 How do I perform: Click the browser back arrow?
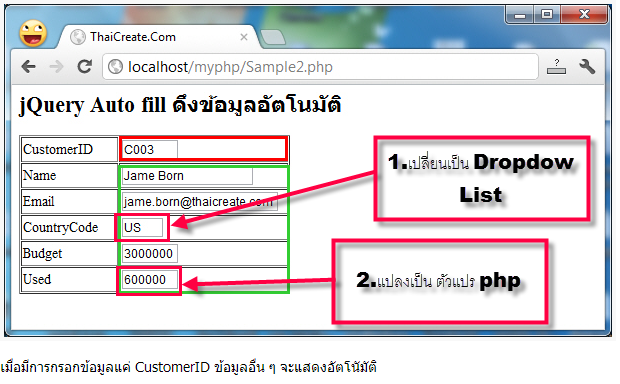pyautogui.click(x=28, y=66)
